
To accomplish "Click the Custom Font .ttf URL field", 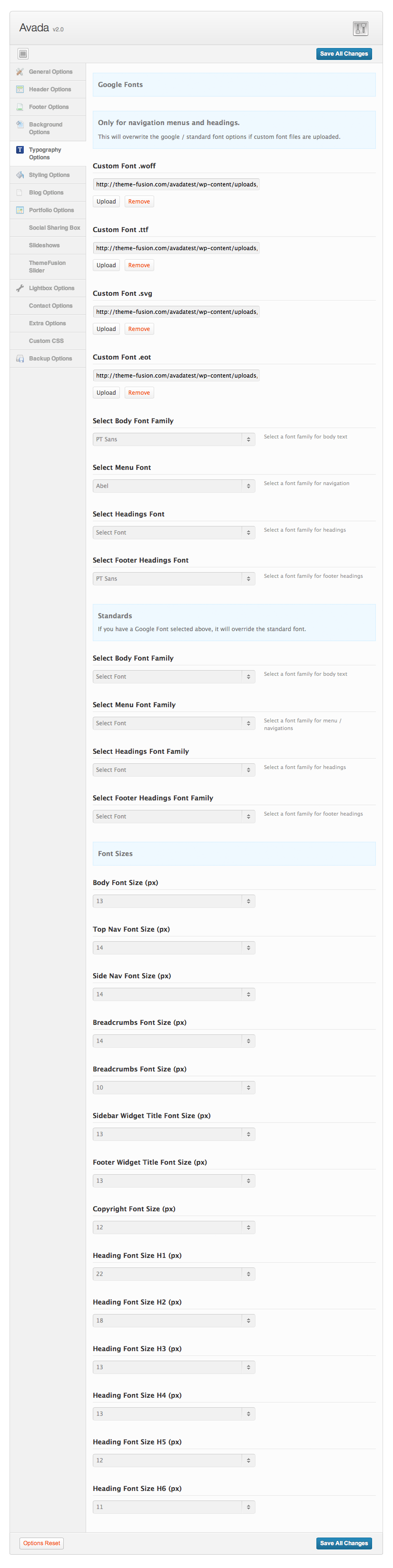I will pos(176,248).
